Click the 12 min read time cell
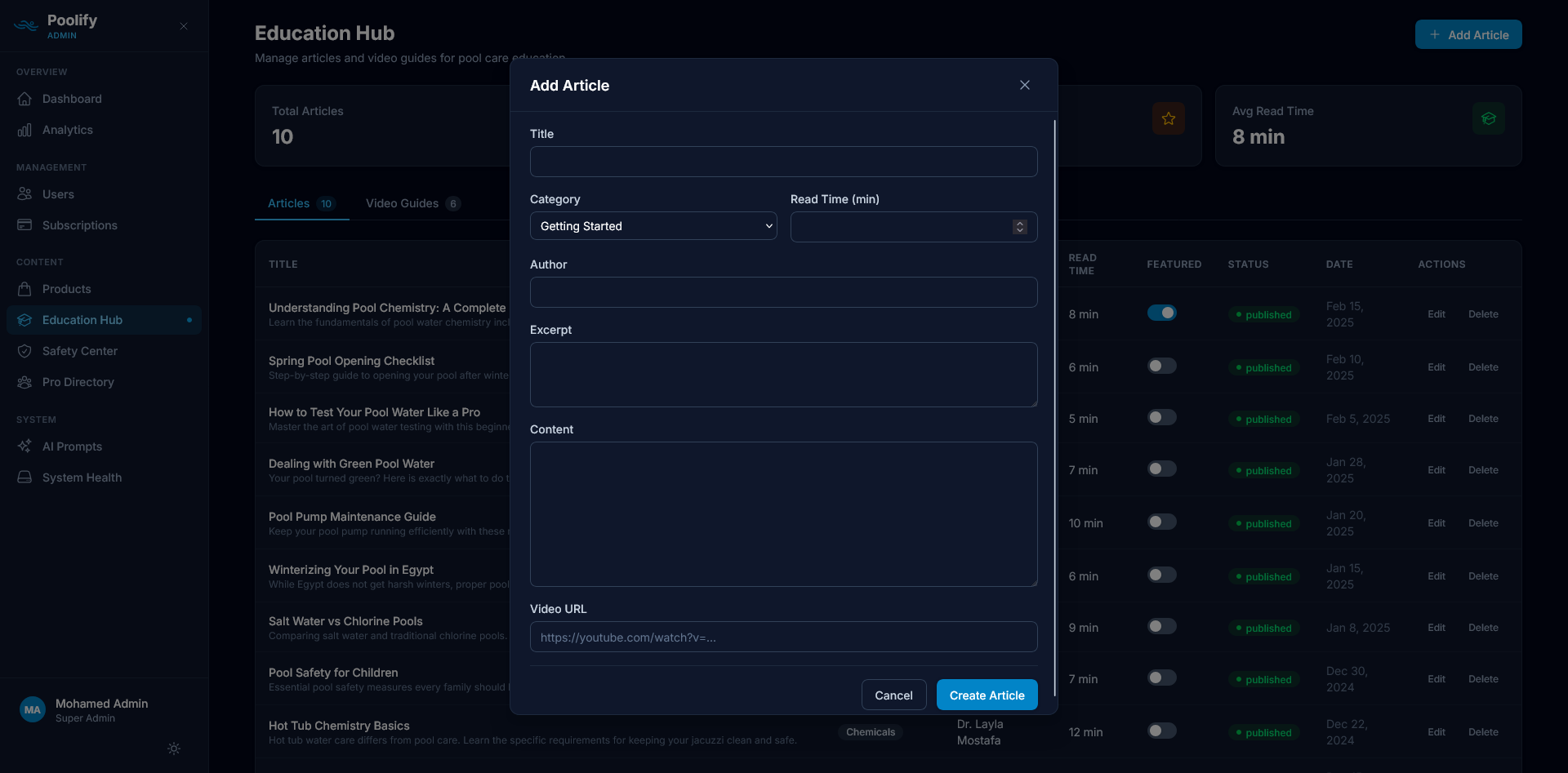The width and height of the screenshot is (1568, 773). 1086,732
